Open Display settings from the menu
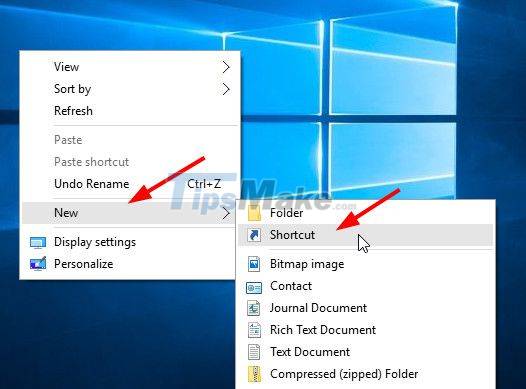Viewport: 526px width, 389px height. pos(130,242)
